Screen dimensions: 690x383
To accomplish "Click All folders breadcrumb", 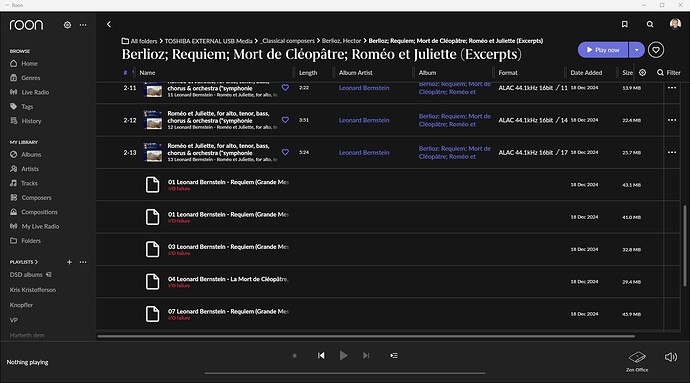I will (139, 41).
